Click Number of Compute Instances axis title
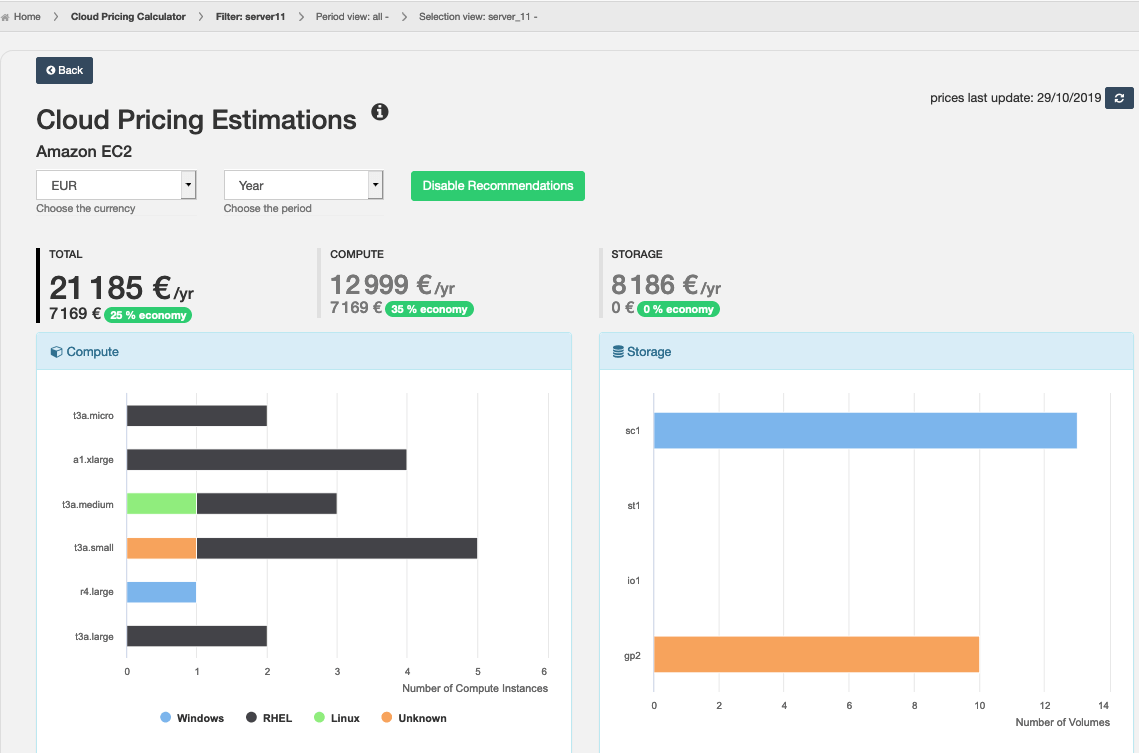This screenshot has width=1139, height=753. 475,688
